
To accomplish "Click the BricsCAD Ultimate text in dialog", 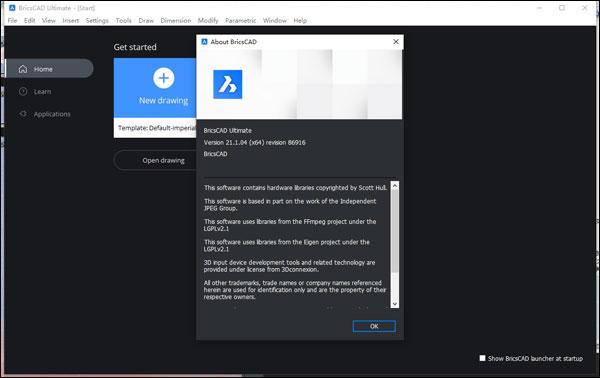I will (x=228, y=130).
